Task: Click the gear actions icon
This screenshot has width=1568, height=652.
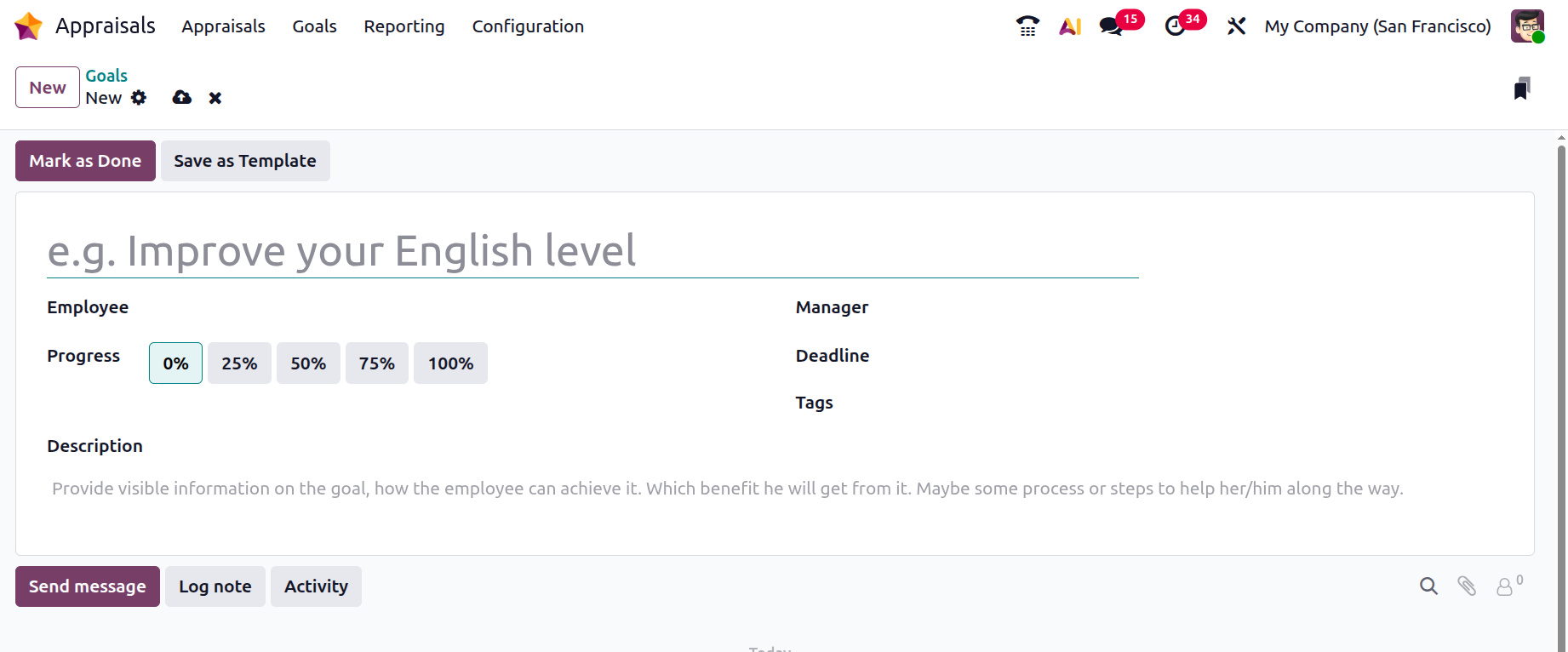Action: click(x=139, y=98)
